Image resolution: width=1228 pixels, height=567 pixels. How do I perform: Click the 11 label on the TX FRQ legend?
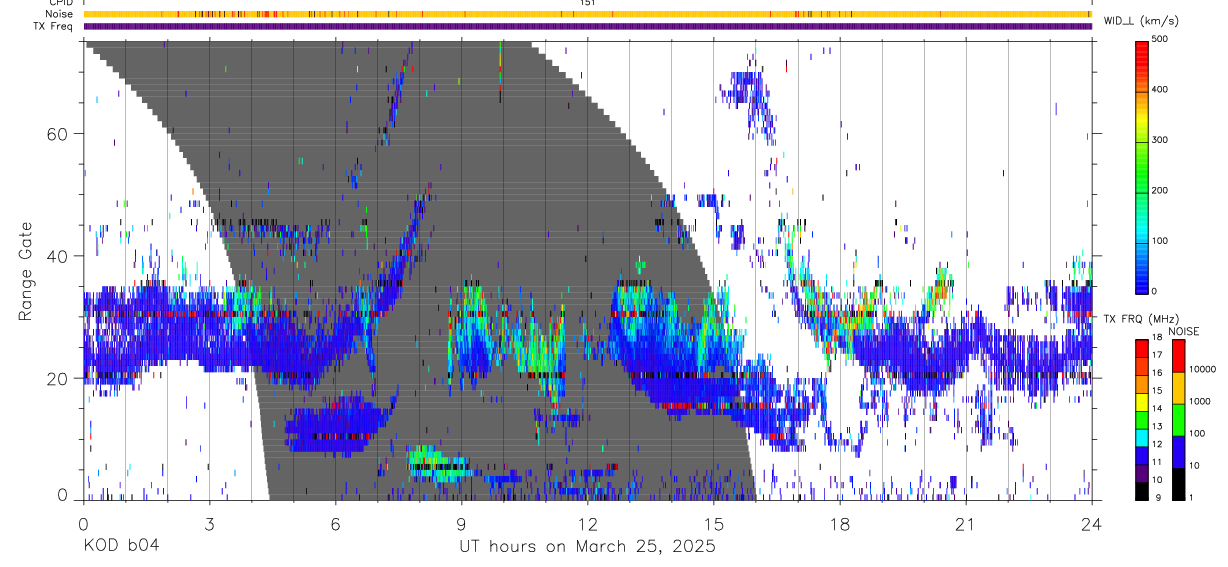click(x=1158, y=462)
